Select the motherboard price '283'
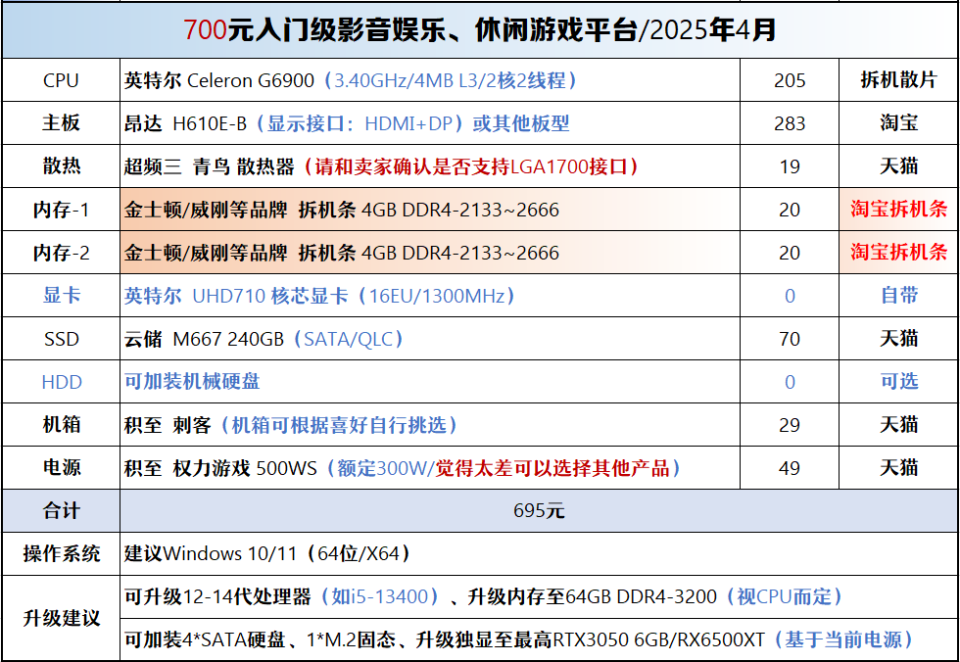This screenshot has height=662, width=960. 789,123
